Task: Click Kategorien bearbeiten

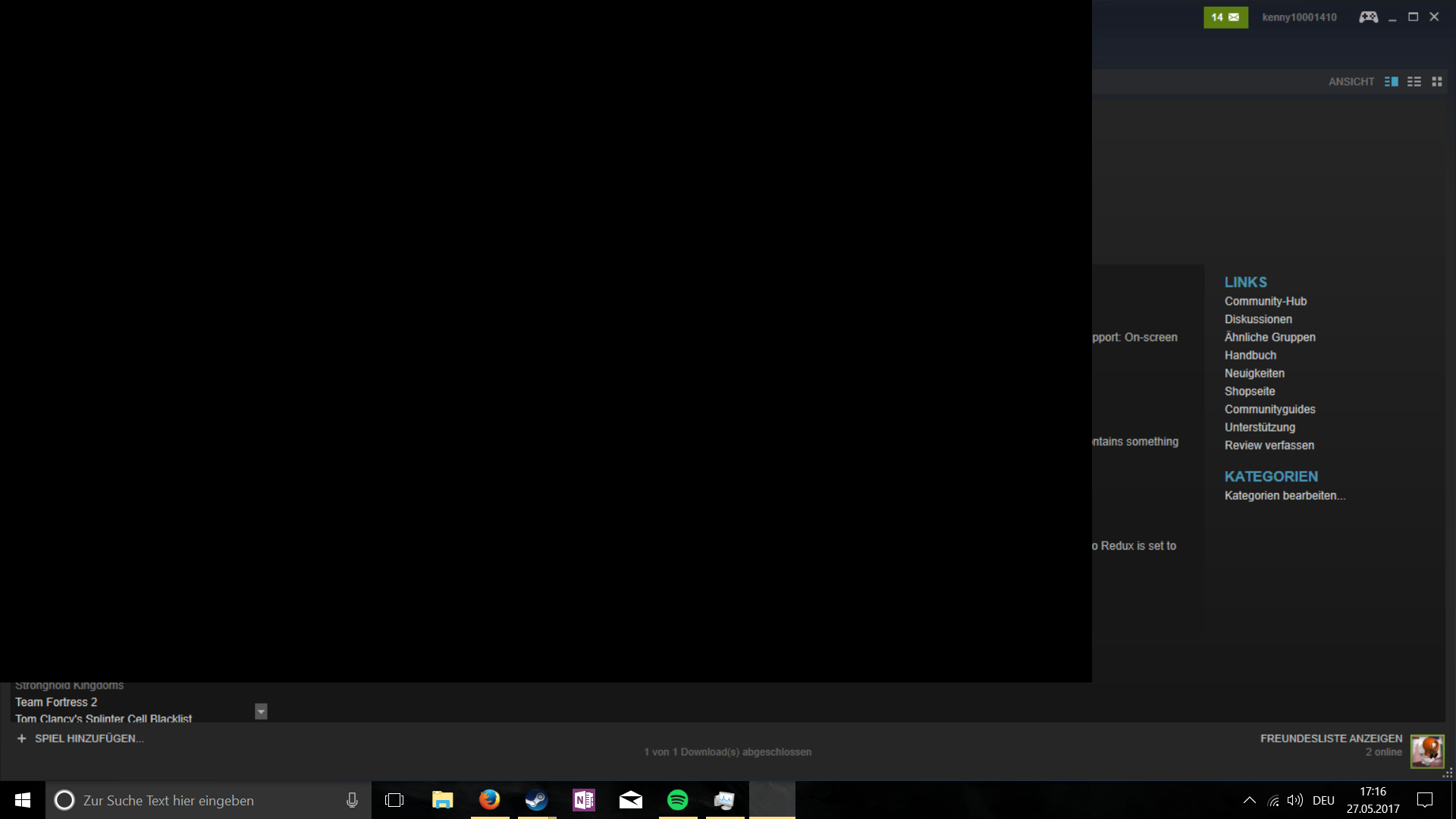Action: [1285, 495]
